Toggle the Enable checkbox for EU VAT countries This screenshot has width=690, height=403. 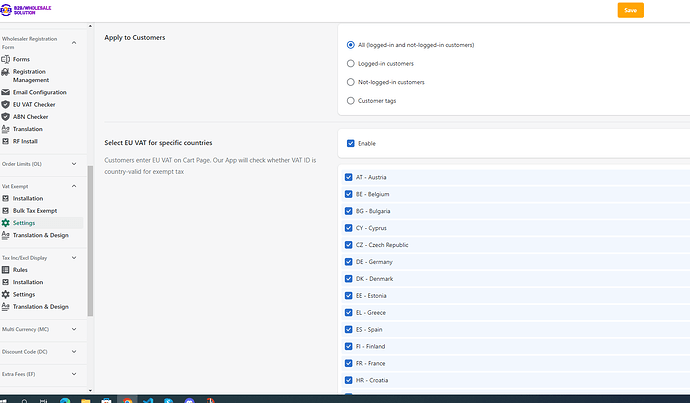pos(351,143)
